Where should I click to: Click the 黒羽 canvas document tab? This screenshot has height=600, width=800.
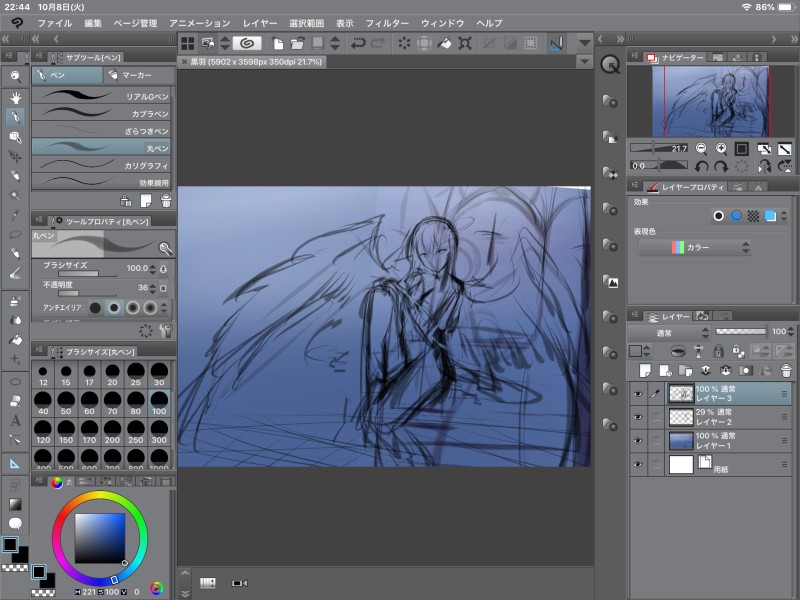point(252,62)
